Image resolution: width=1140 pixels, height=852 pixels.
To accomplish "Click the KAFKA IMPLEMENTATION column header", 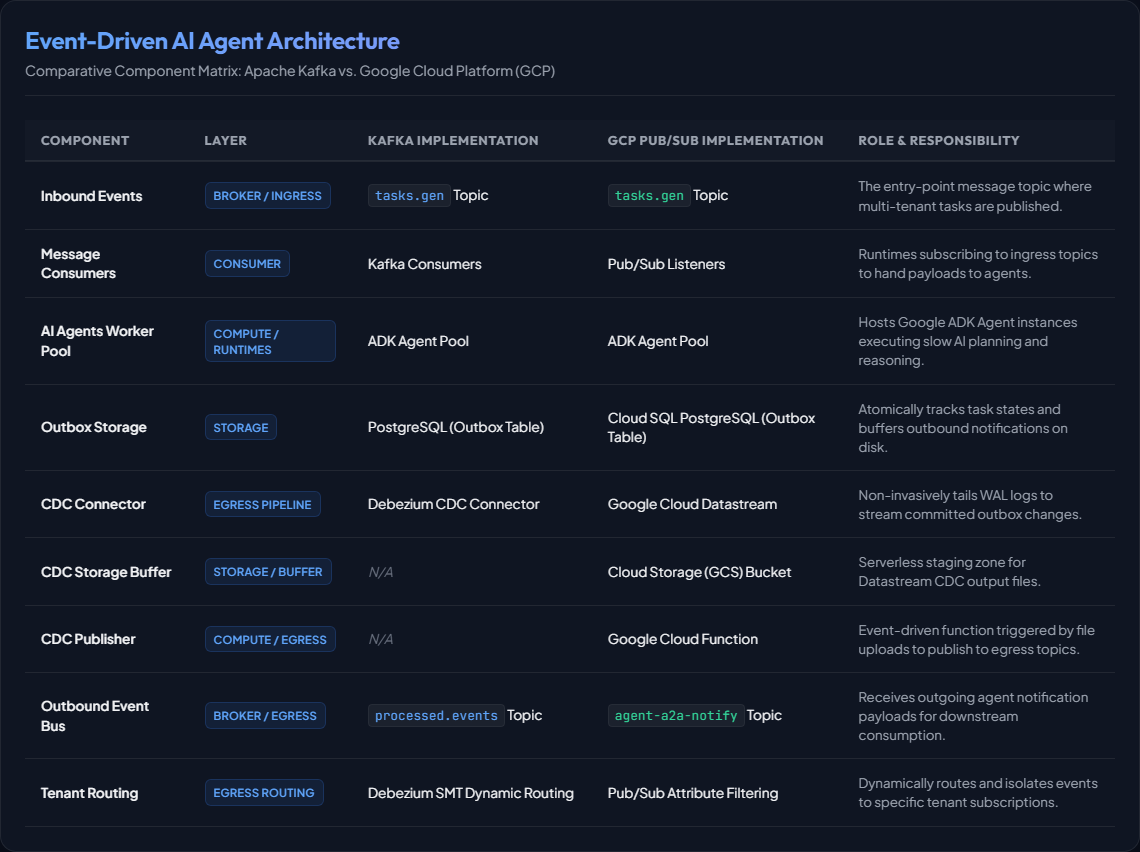I will tap(453, 140).
